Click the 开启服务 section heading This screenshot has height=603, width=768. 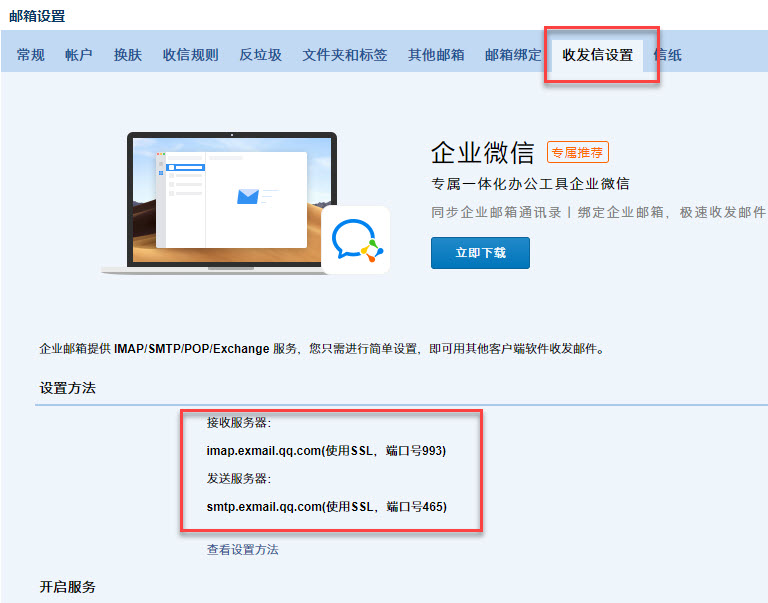[68, 587]
